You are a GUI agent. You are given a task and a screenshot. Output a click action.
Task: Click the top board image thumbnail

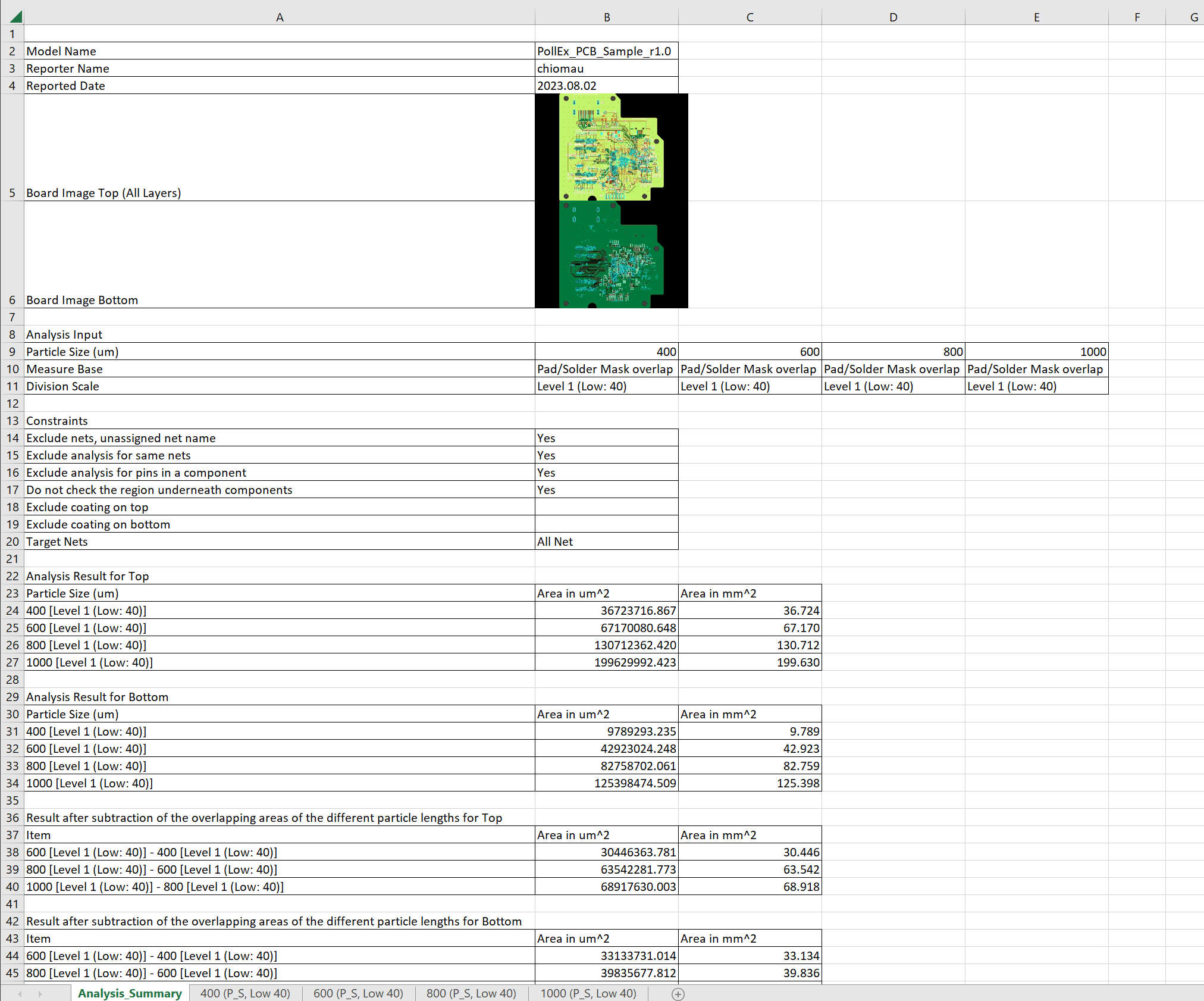click(x=611, y=147)
